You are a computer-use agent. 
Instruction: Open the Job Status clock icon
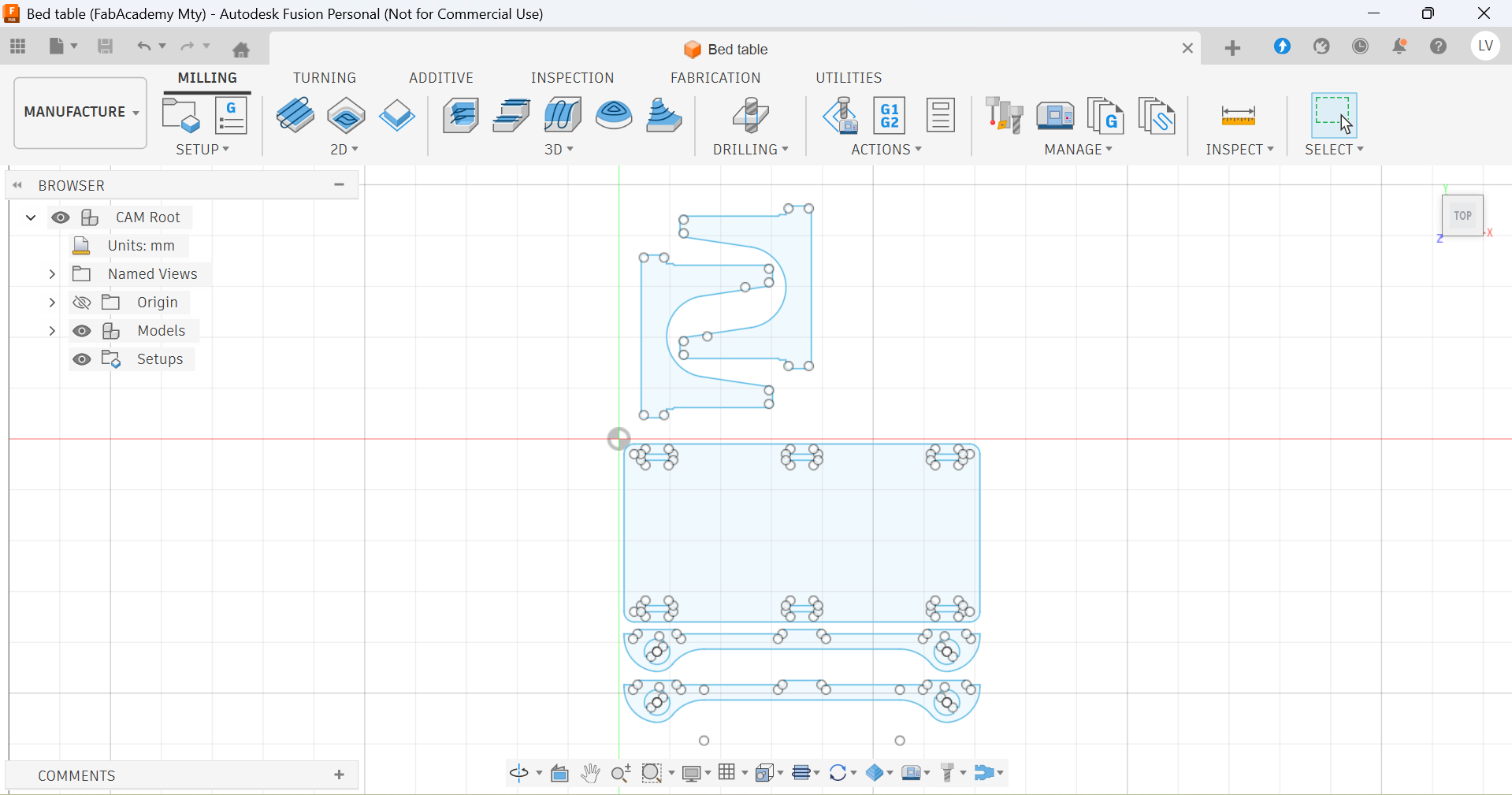click(1361, 46)
